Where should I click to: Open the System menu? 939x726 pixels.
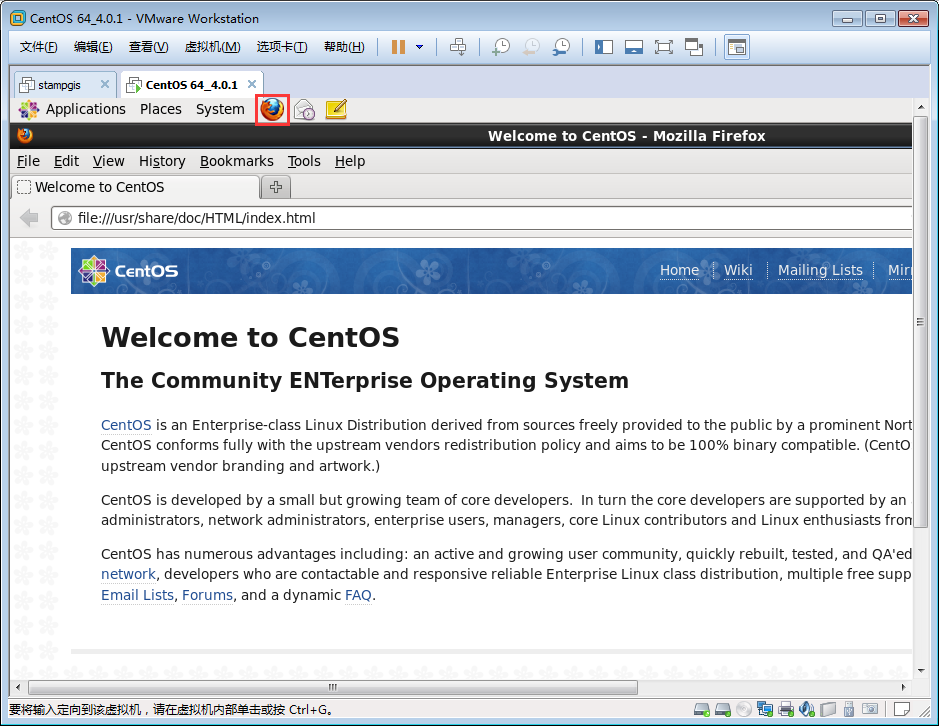point(220,110)
